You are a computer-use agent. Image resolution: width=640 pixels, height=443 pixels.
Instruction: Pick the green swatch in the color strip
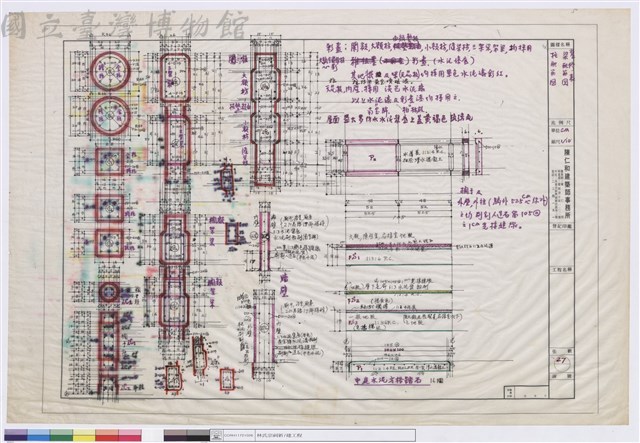(61, 435)
